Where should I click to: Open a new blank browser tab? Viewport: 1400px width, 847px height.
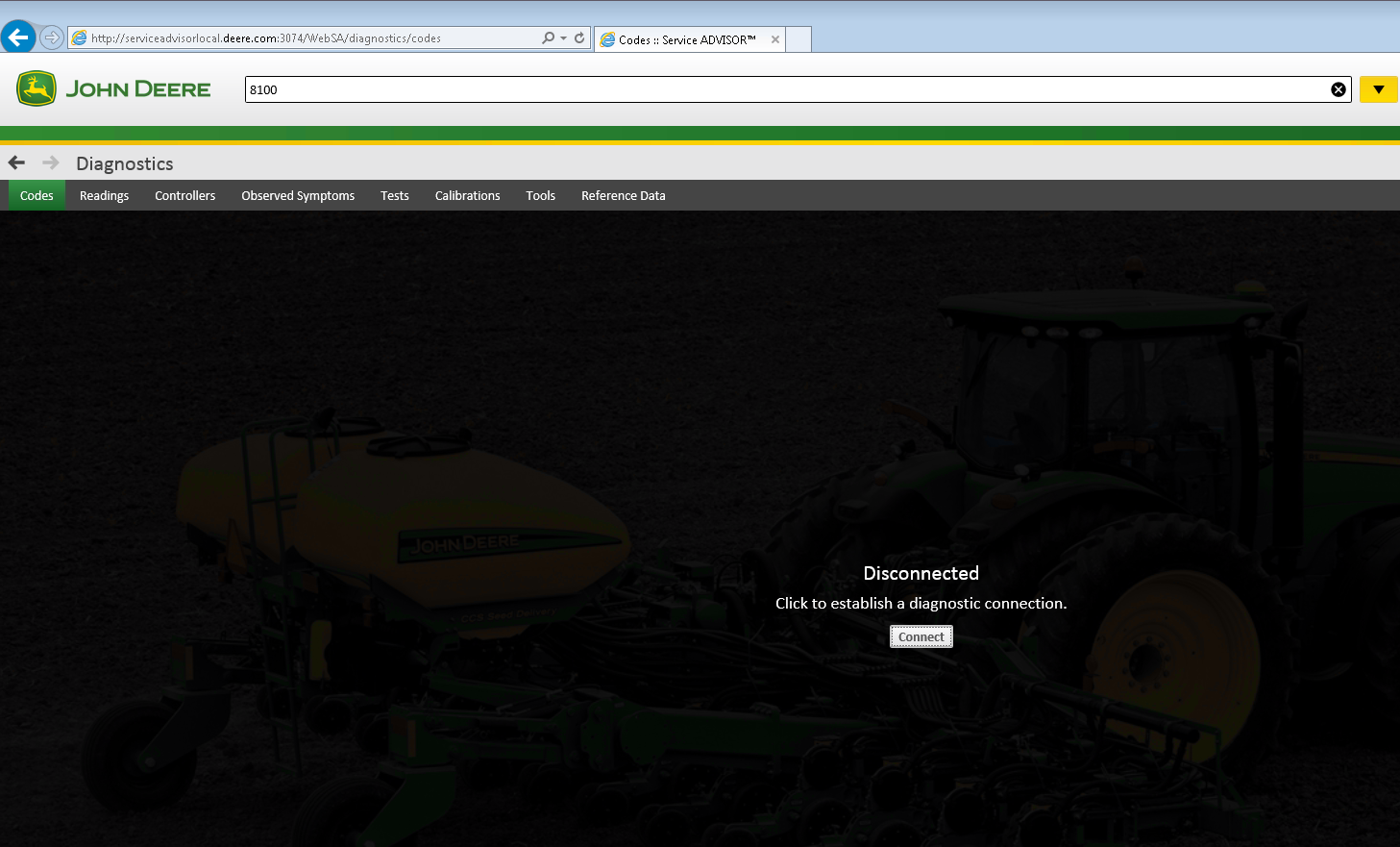799,39
